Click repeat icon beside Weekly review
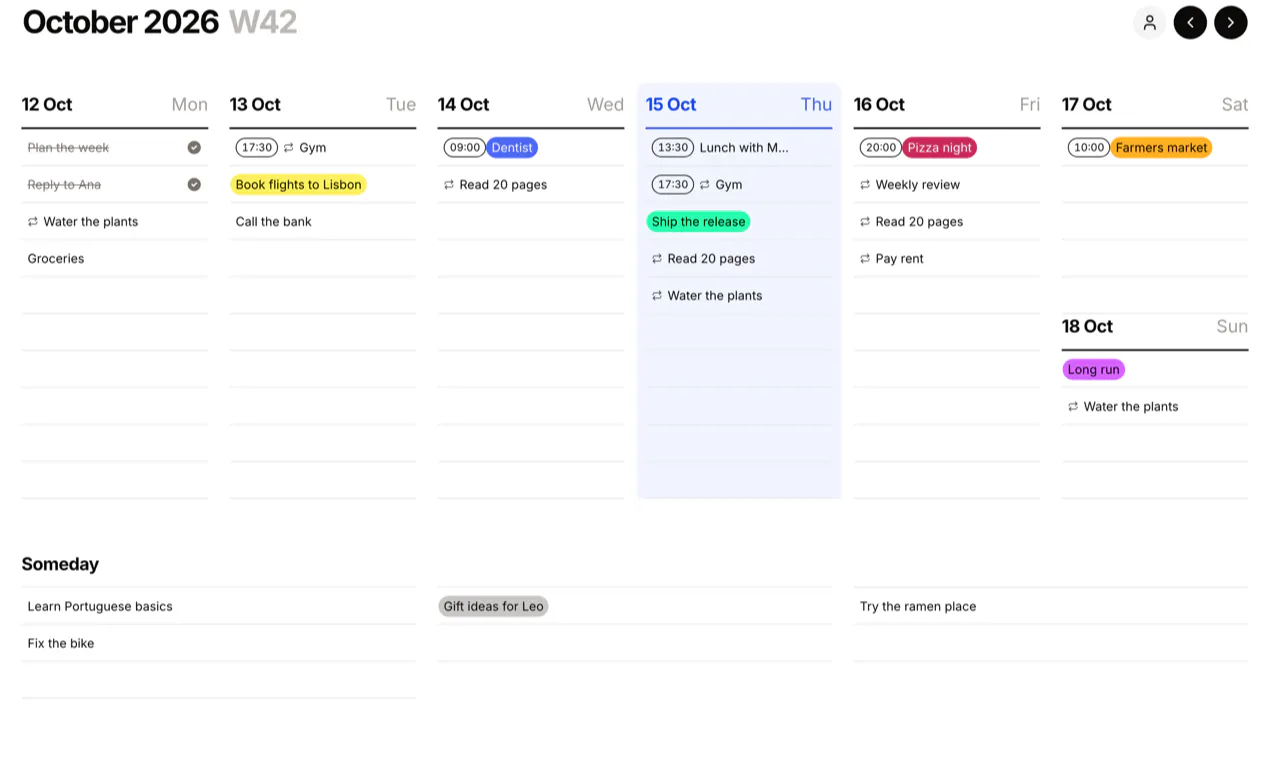 pos(864,185)
